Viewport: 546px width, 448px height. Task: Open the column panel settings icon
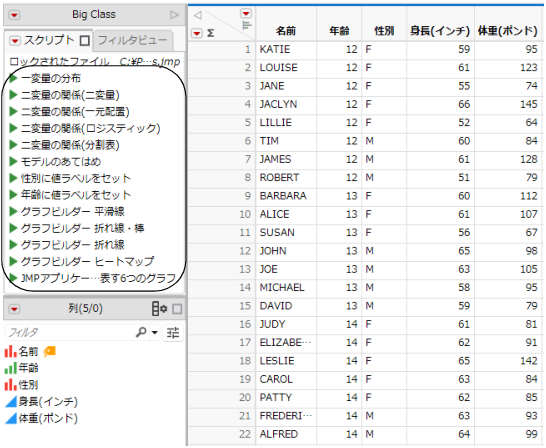[160, 309]
